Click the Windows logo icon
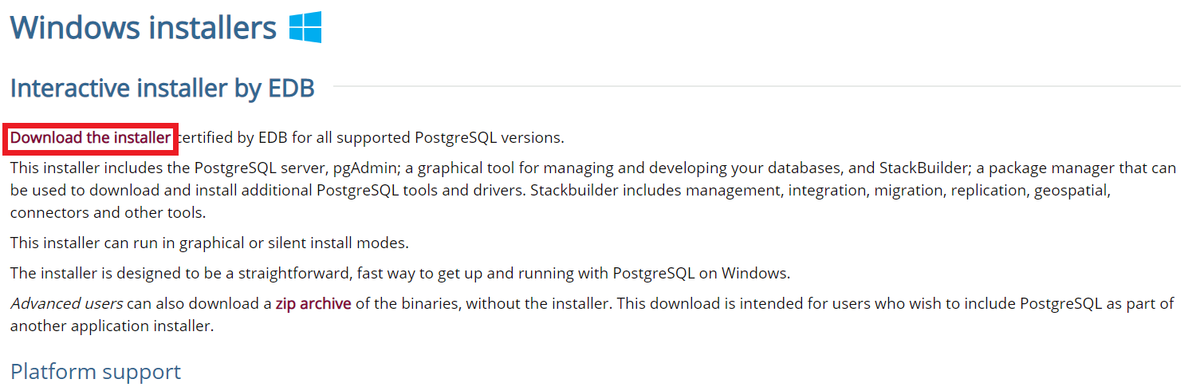The image size is (1200, 391). (305, 28)
